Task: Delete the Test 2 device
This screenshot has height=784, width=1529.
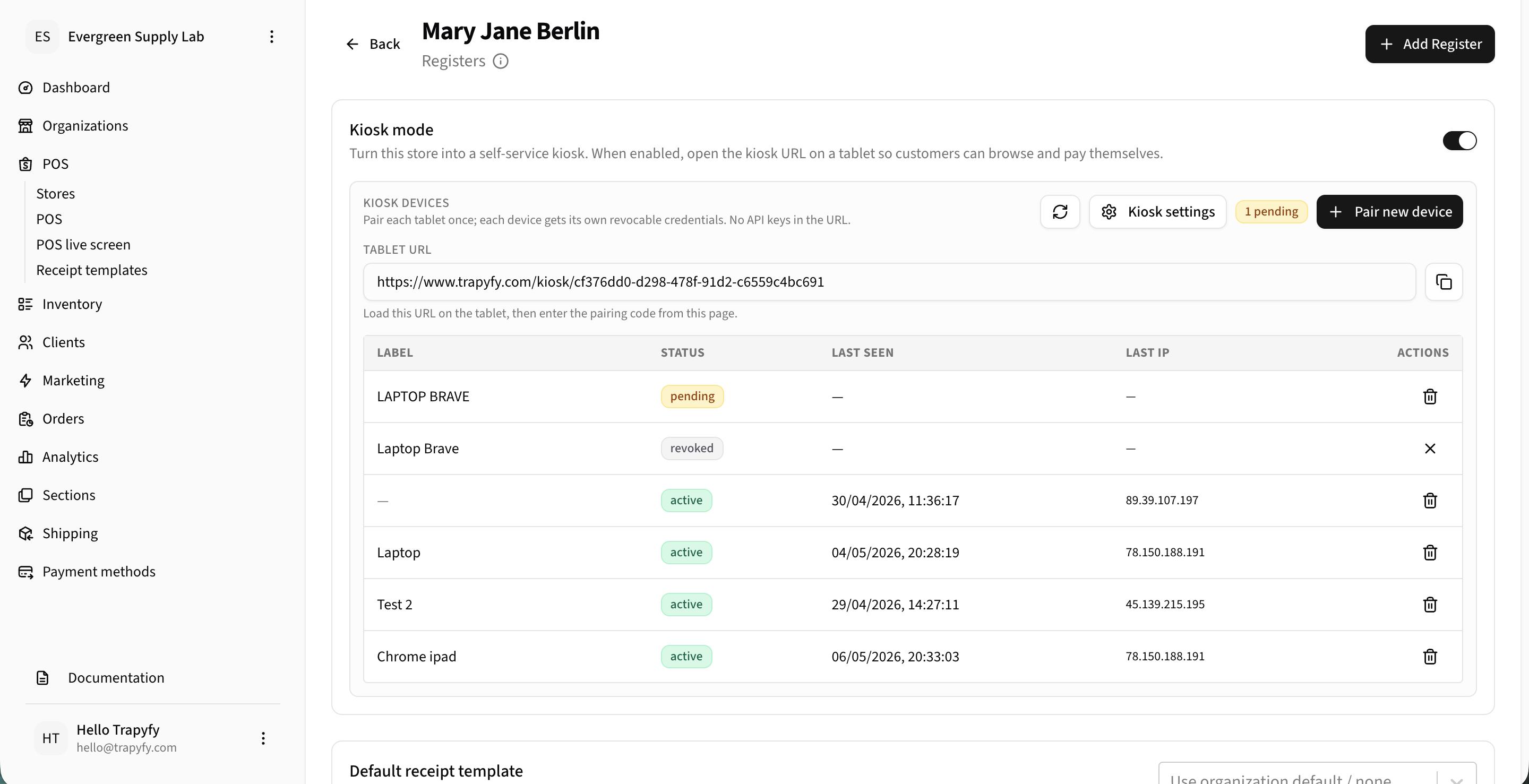Action: (x=1430, y=605)
